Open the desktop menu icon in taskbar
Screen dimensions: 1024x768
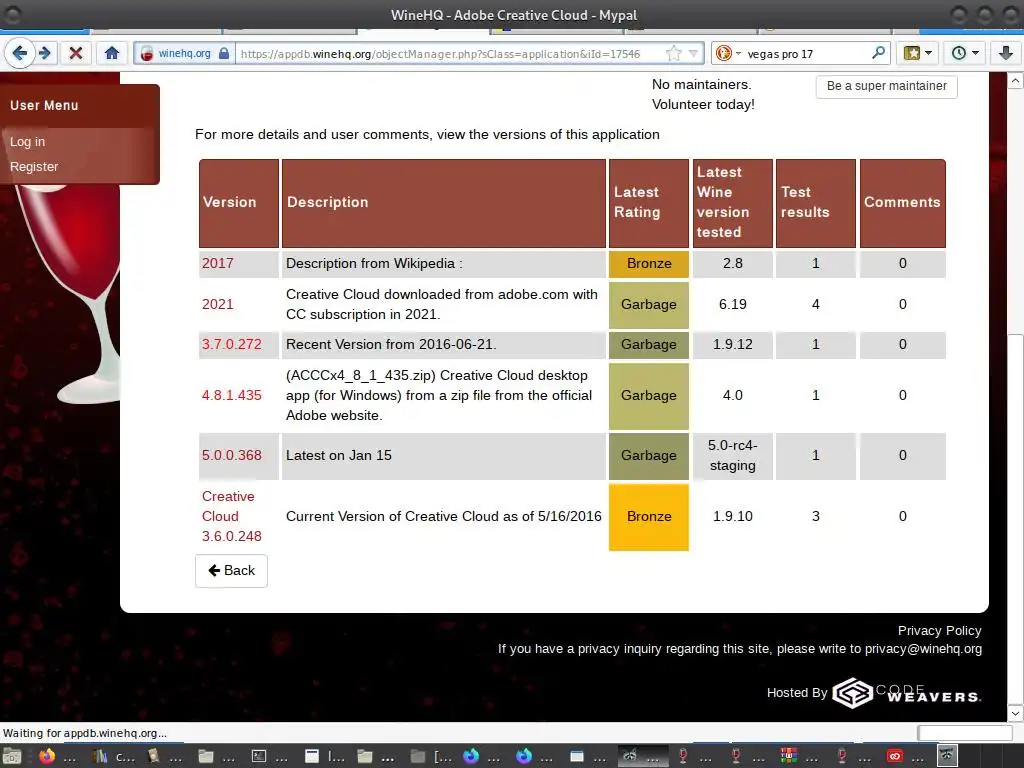tap(12, 756)
